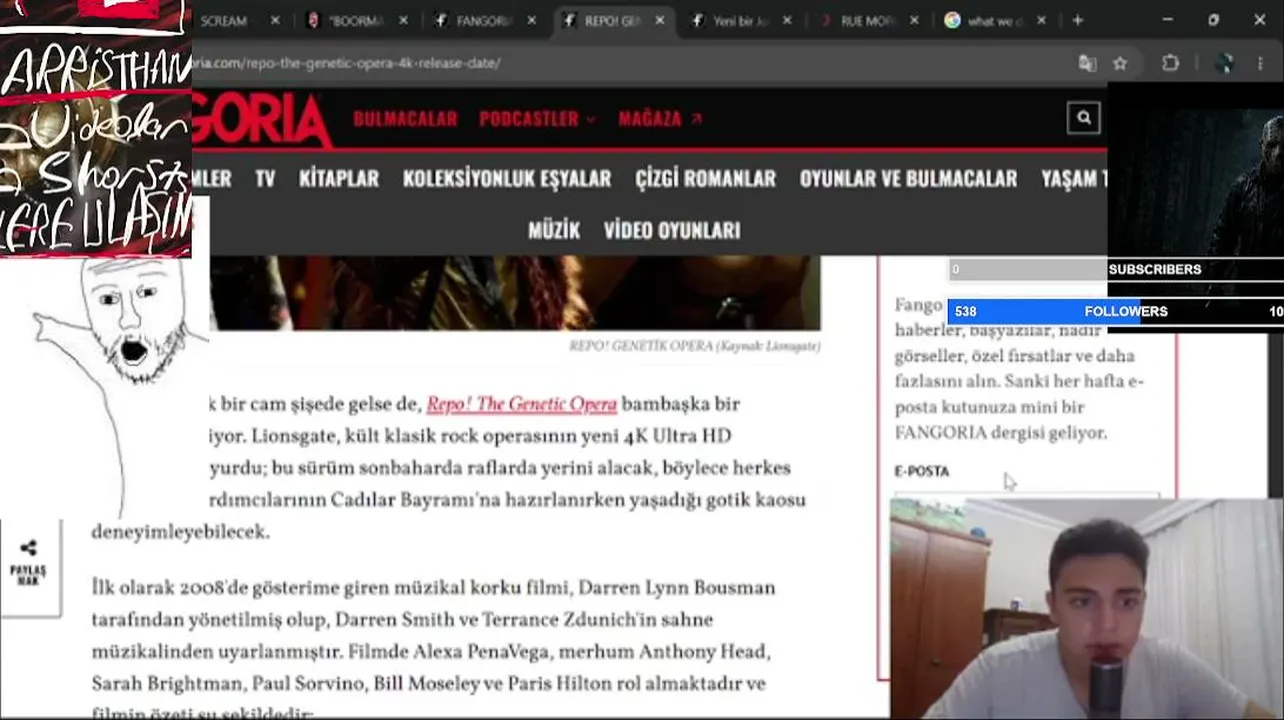Restore down the Chrome window
The image size is (1284, 720).
pos(1213,20)
